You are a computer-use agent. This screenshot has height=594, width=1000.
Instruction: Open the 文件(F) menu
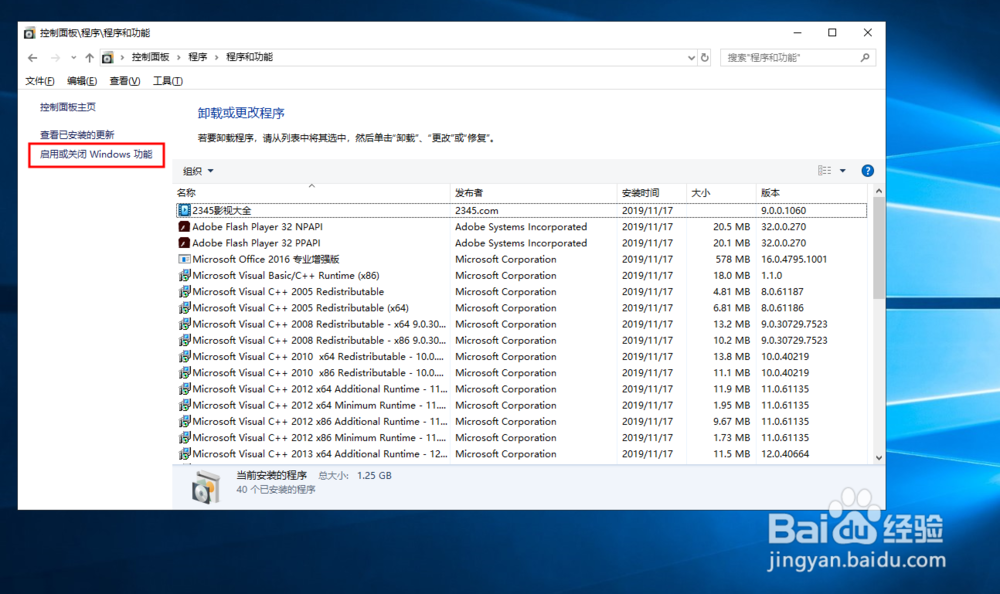pyautogui.click(x=40, y=81)
